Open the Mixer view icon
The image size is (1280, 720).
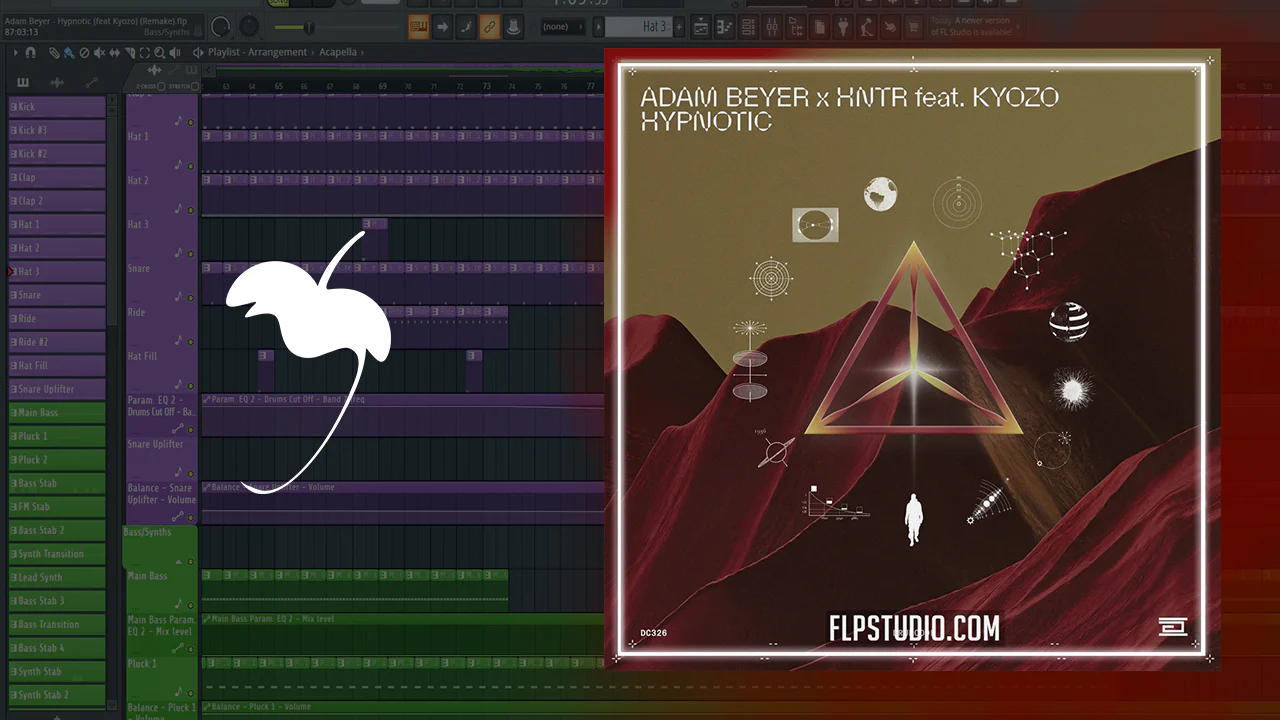(770, 27)
